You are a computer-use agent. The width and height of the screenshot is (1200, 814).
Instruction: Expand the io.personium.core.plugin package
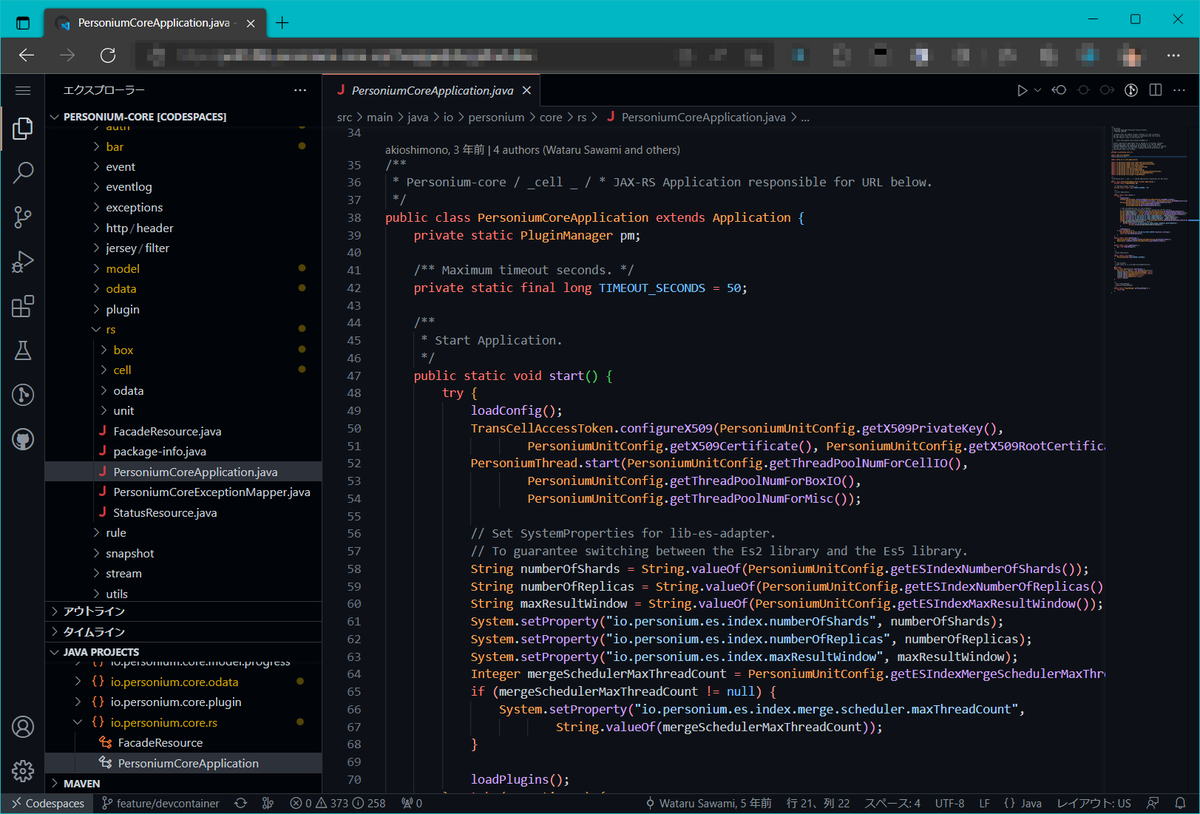click(184, 702)
